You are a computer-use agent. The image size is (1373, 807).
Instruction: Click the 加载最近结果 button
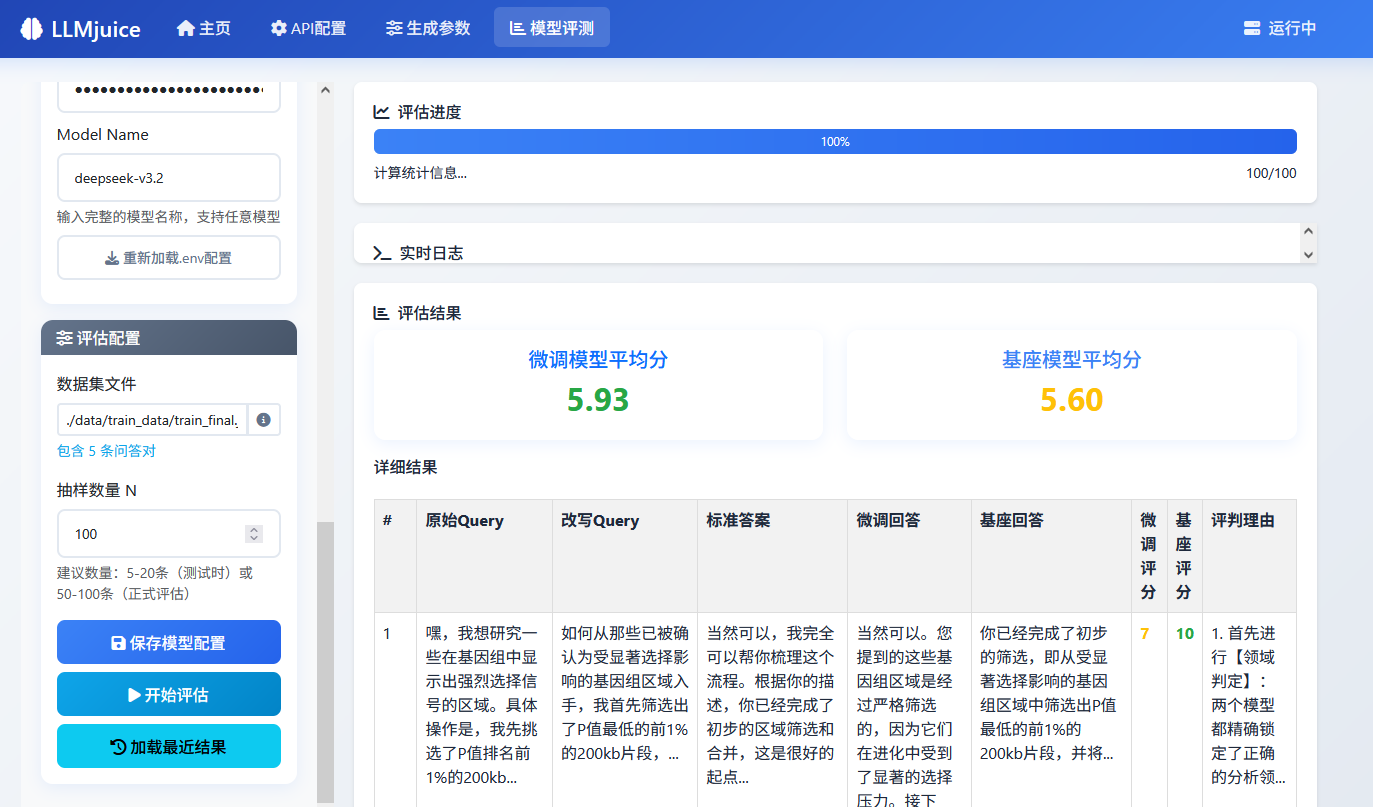tap(168, 746)
